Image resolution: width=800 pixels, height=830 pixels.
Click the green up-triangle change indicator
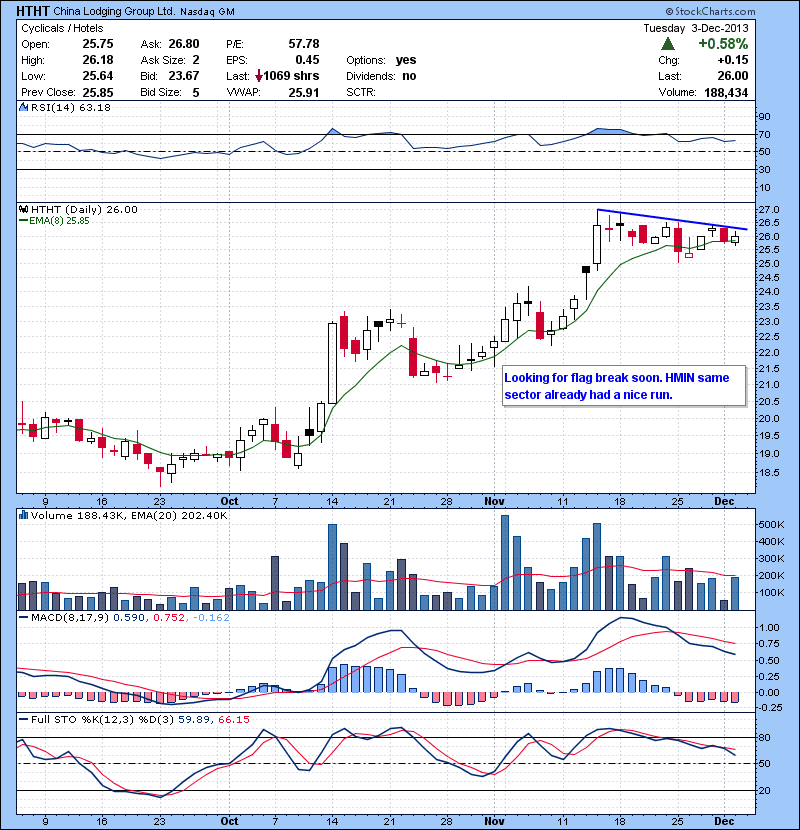[x=668, y=44]
